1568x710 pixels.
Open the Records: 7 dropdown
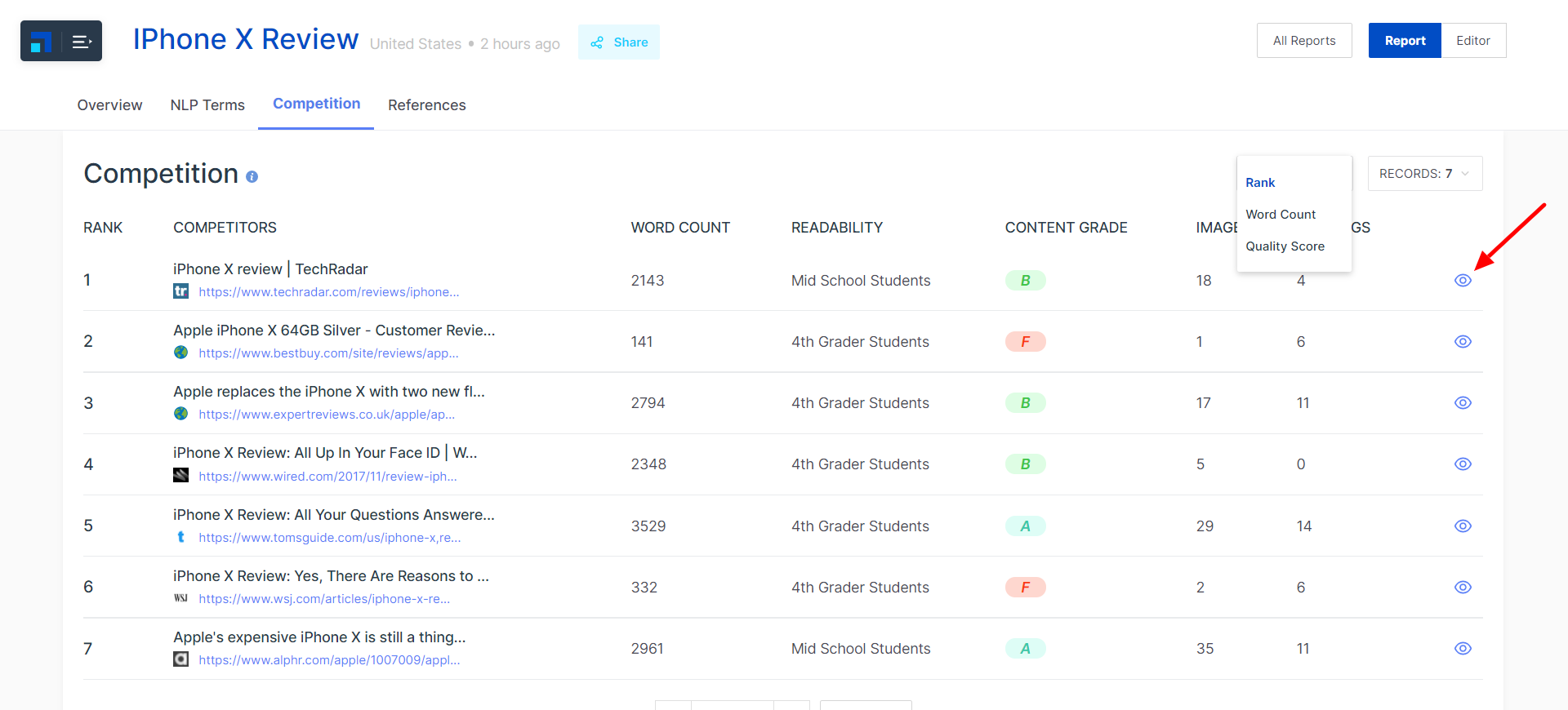(x=1425, y=173)
